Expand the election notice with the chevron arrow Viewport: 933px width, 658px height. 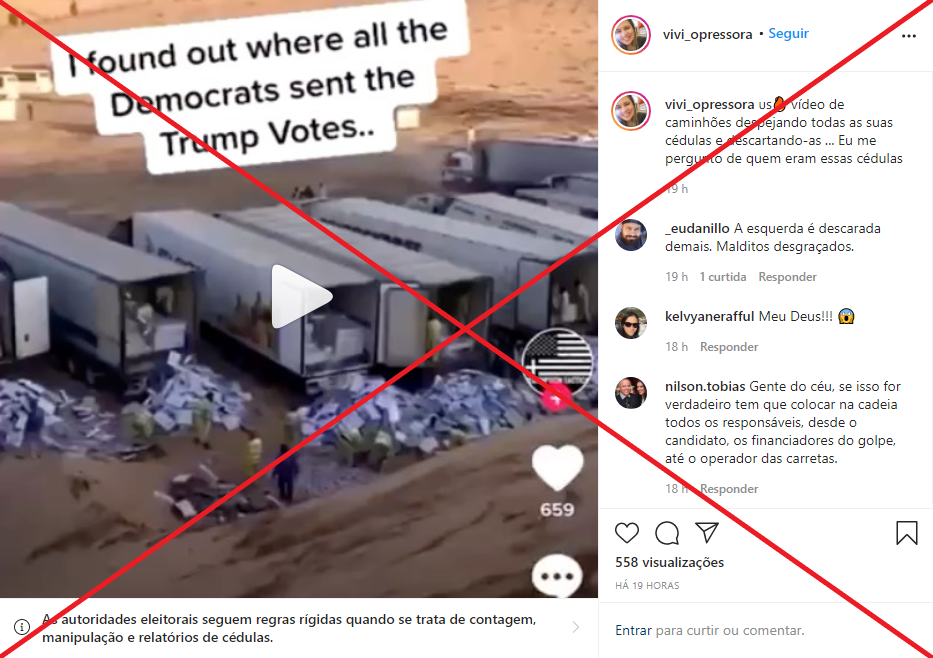575,627
